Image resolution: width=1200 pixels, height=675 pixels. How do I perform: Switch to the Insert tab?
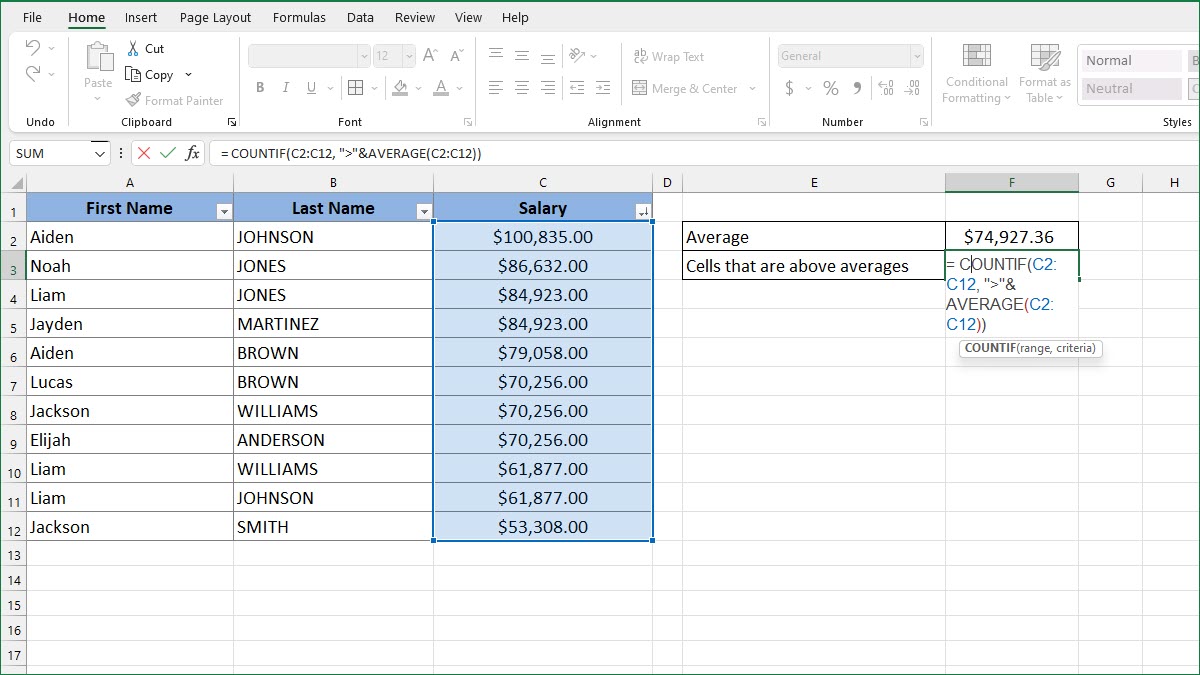(141, 17)
